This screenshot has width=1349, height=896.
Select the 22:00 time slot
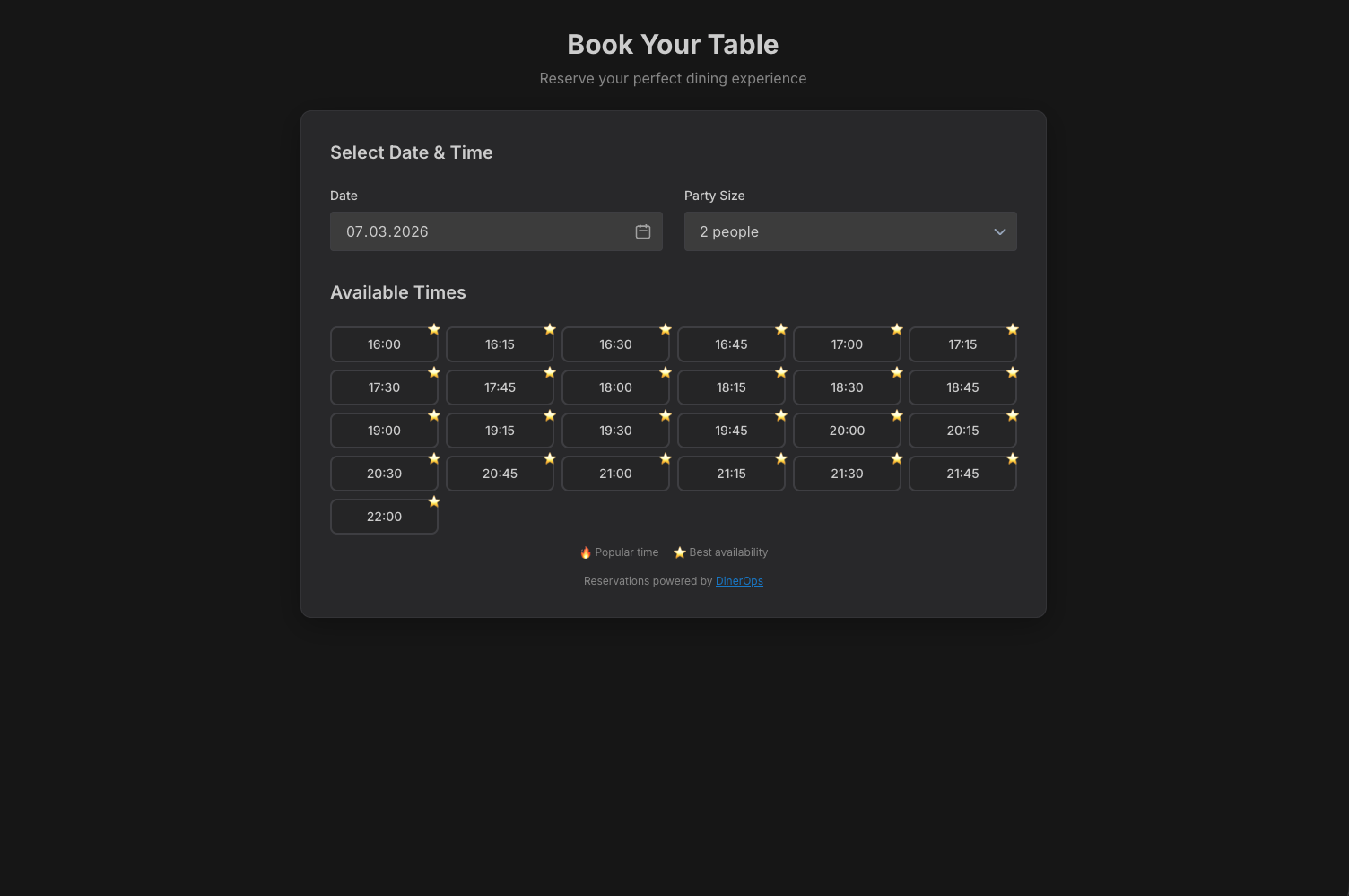click(384, 516)
